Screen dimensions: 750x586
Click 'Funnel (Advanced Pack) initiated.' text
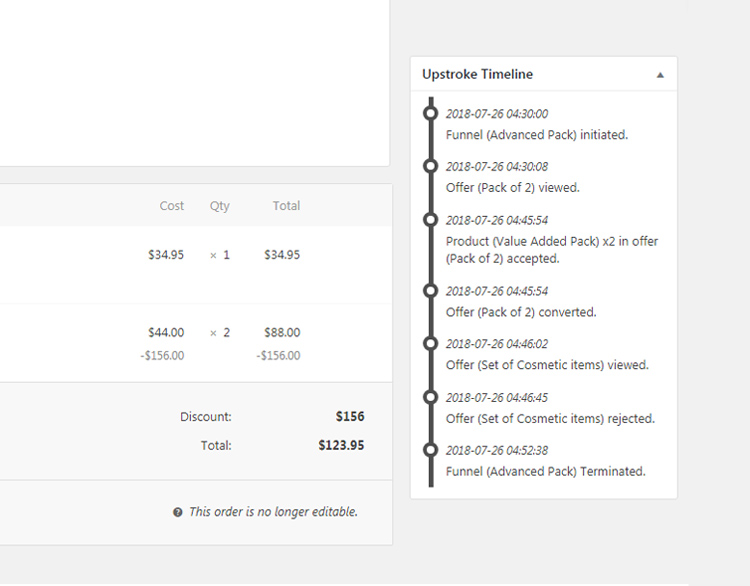point(537,135)
